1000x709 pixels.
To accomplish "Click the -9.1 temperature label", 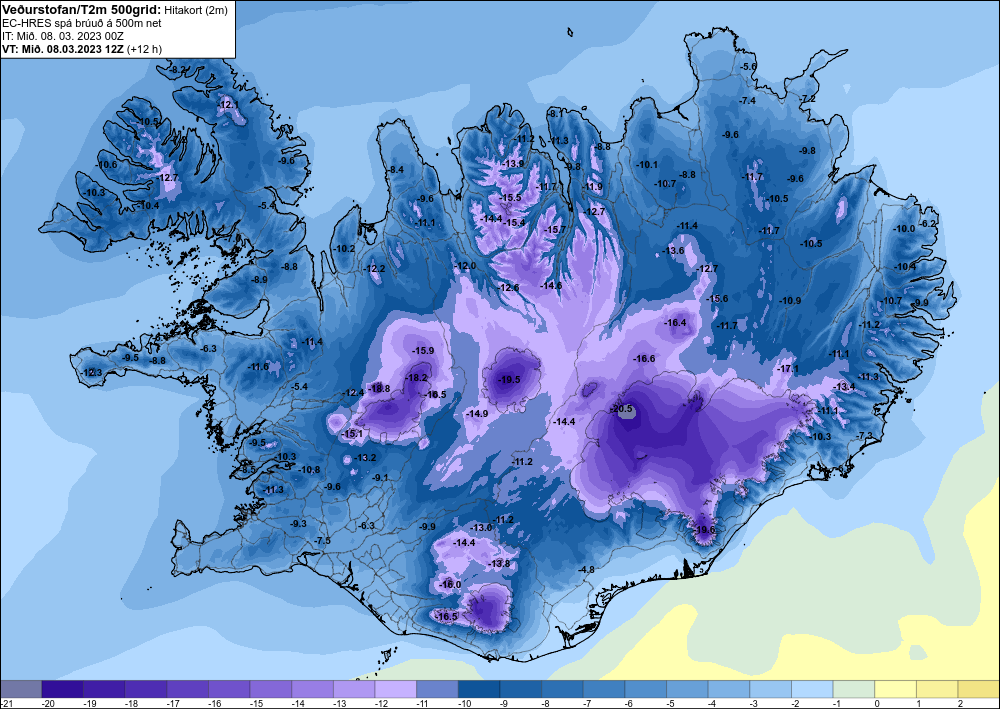I will (x=381, y=478).
